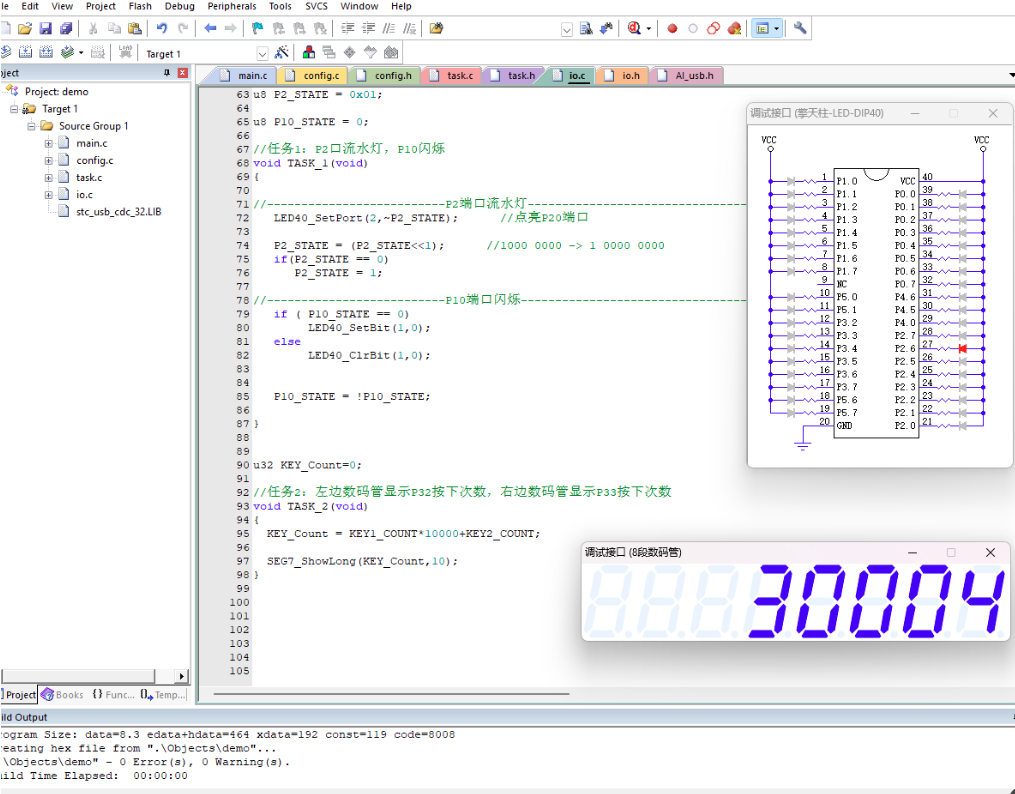Click the editor horizontal scrollbar thumb

(391, 694)
